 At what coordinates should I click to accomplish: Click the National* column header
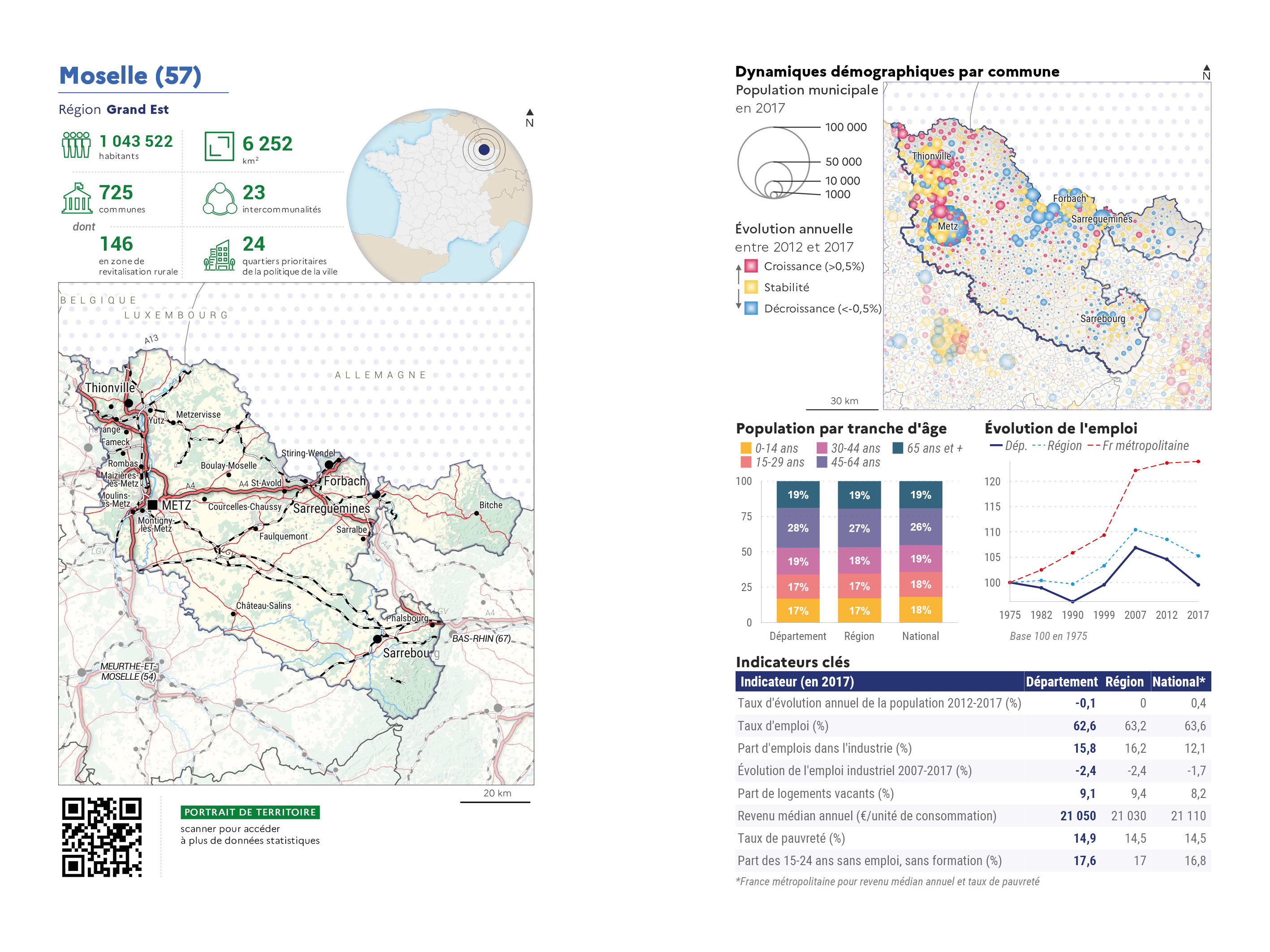[x=1178, y=682]
